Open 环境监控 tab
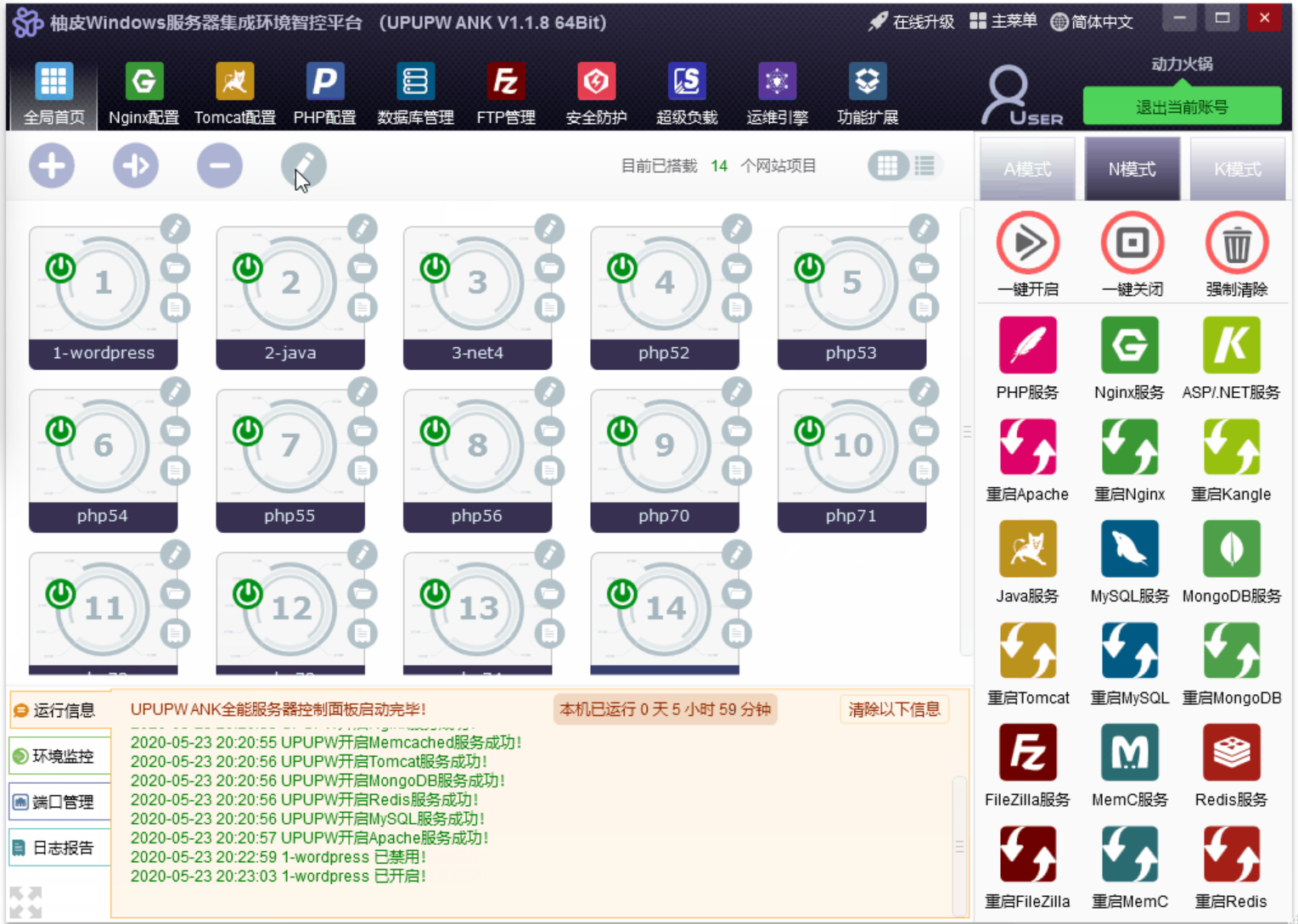The image size is (1298, 924). (60, 756)
